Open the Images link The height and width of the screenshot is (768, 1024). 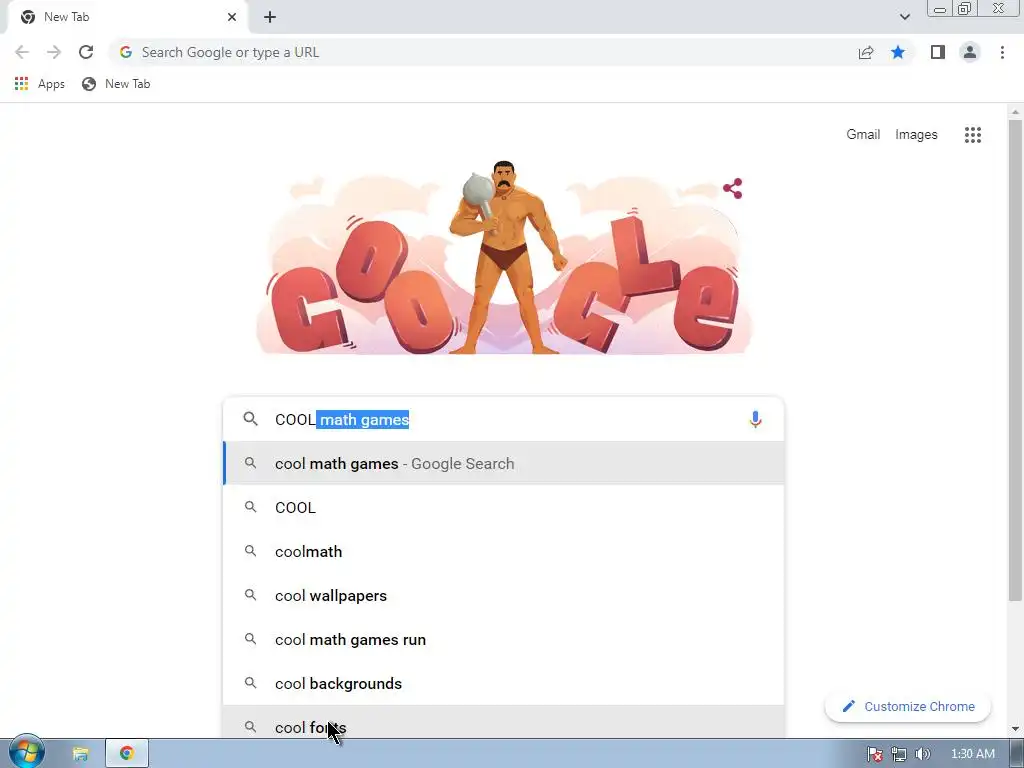(916, 135)
